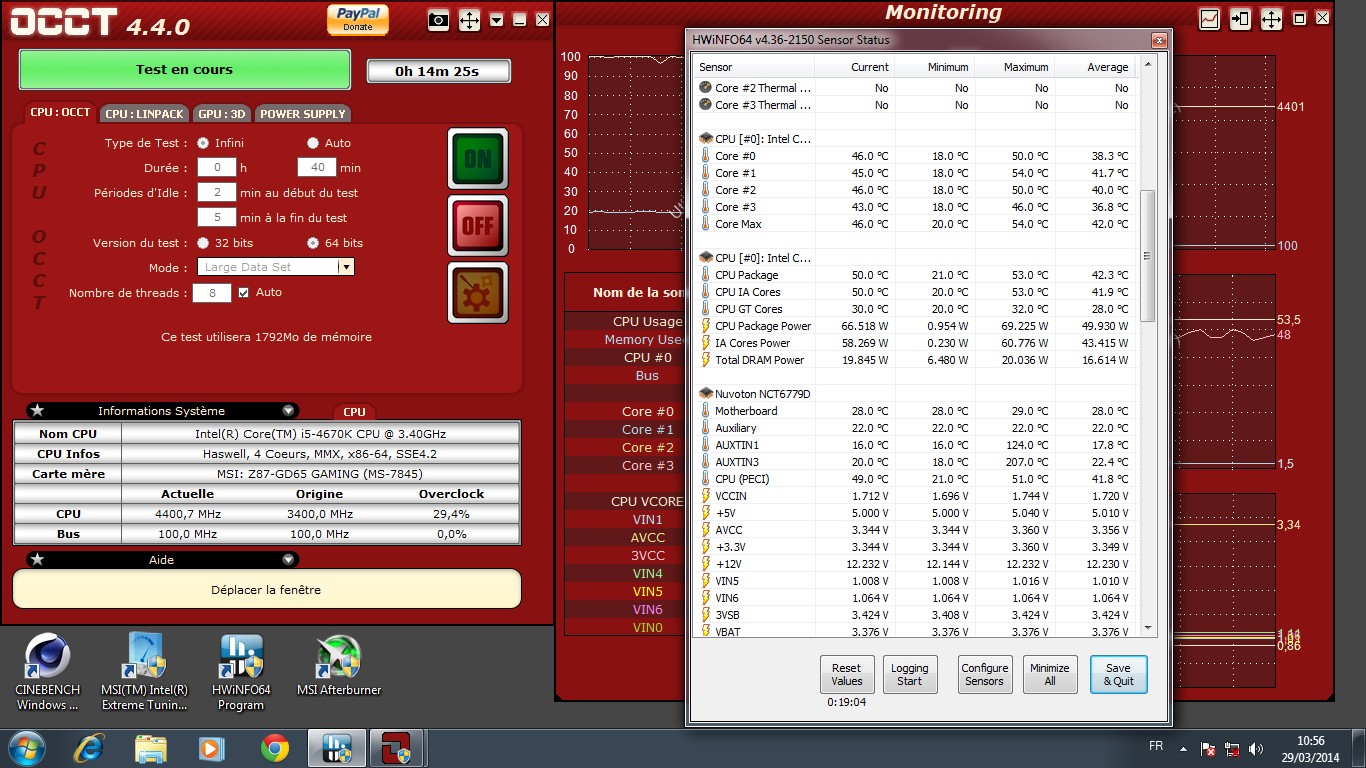1366x768 pixels.
Task: Choose the 32 bits test version
Action: tap(203, 243)
